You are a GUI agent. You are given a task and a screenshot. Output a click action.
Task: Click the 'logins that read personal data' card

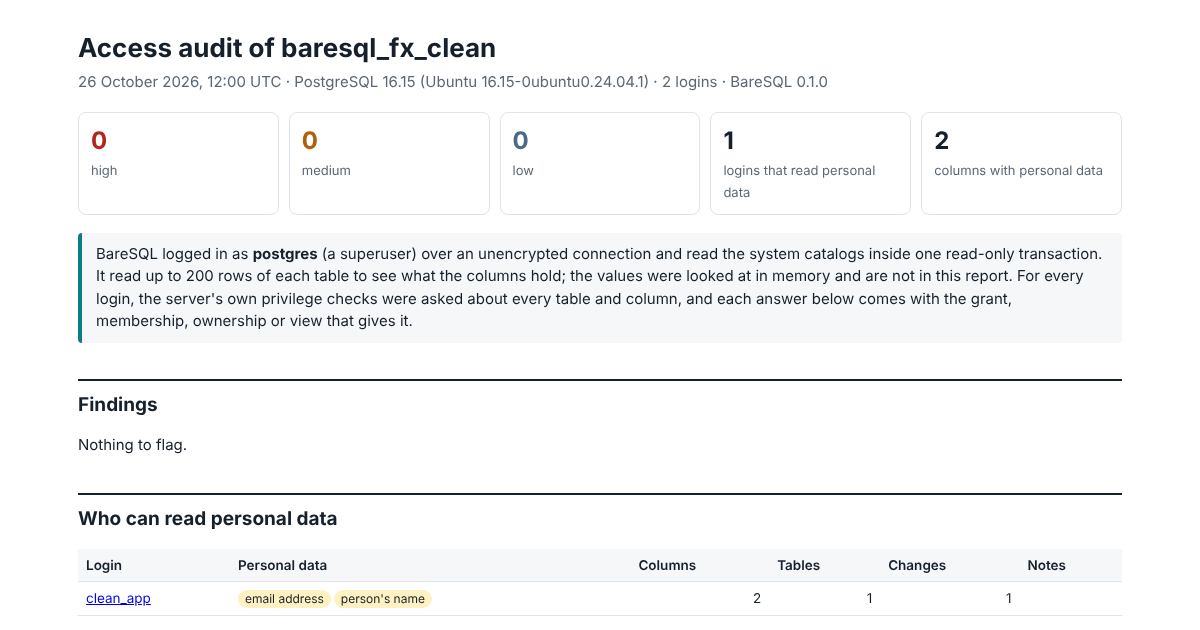tap(810, 163)
